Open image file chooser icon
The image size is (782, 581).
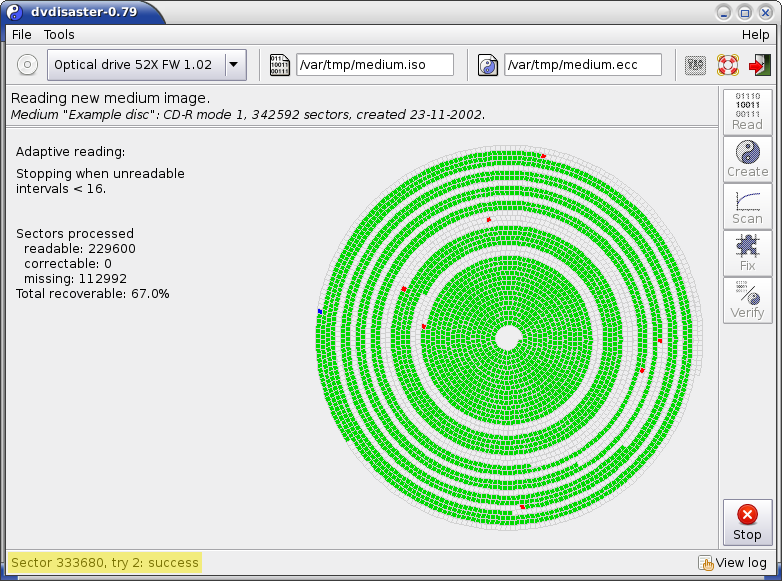coord(280,65)
